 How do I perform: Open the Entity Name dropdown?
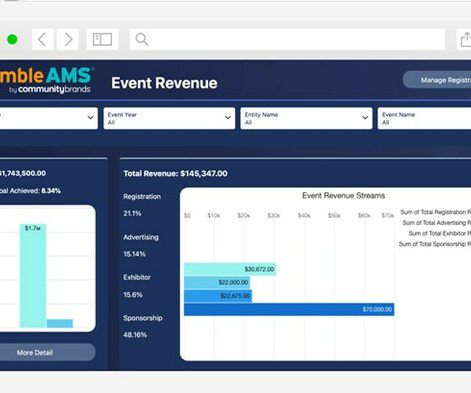point(306,118)
